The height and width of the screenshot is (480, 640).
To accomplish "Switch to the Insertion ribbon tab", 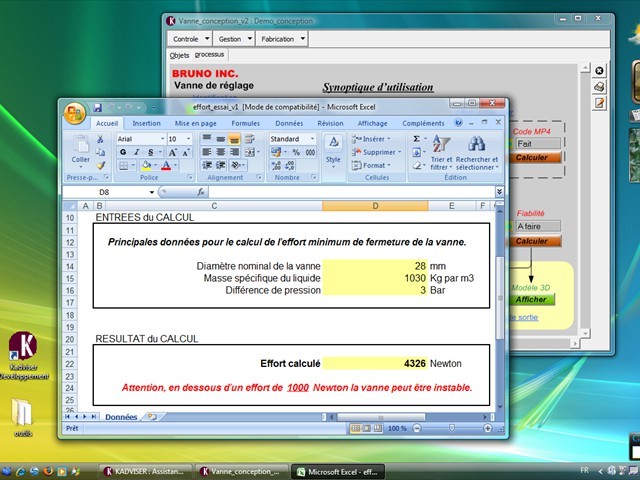I will pyautogui.click(x=147, y=123).
